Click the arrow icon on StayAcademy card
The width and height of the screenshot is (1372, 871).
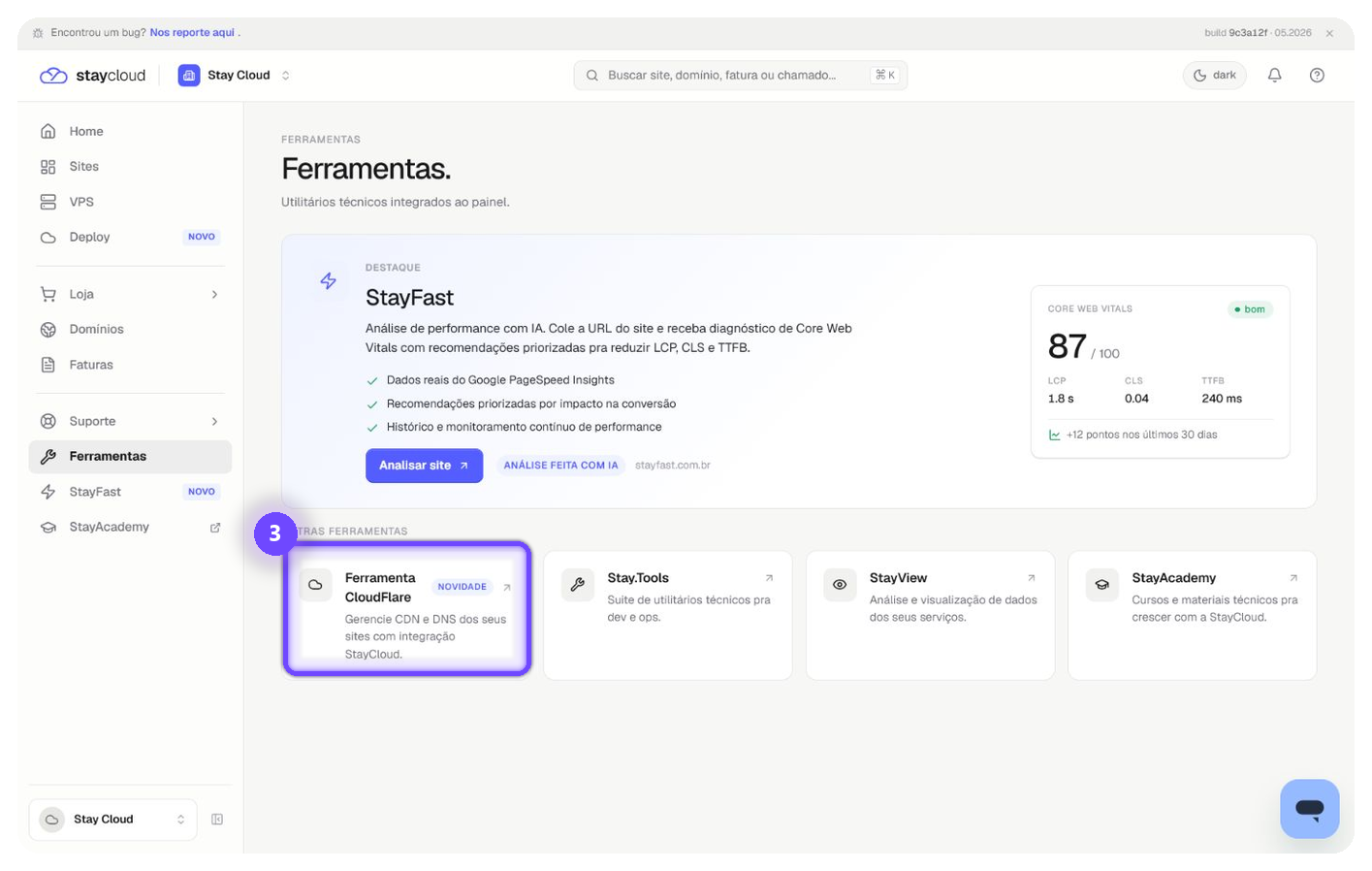1292,578
